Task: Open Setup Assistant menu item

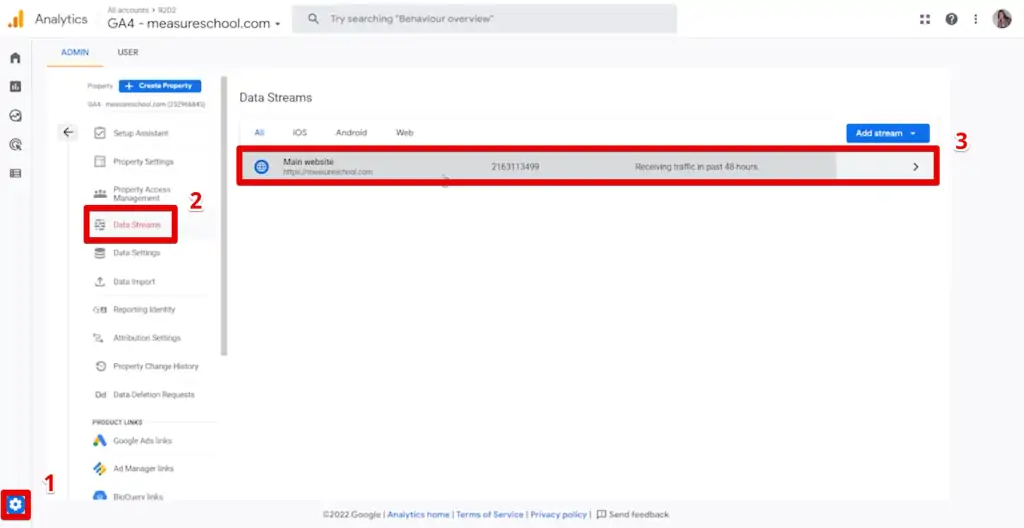Action: [141, 133]
